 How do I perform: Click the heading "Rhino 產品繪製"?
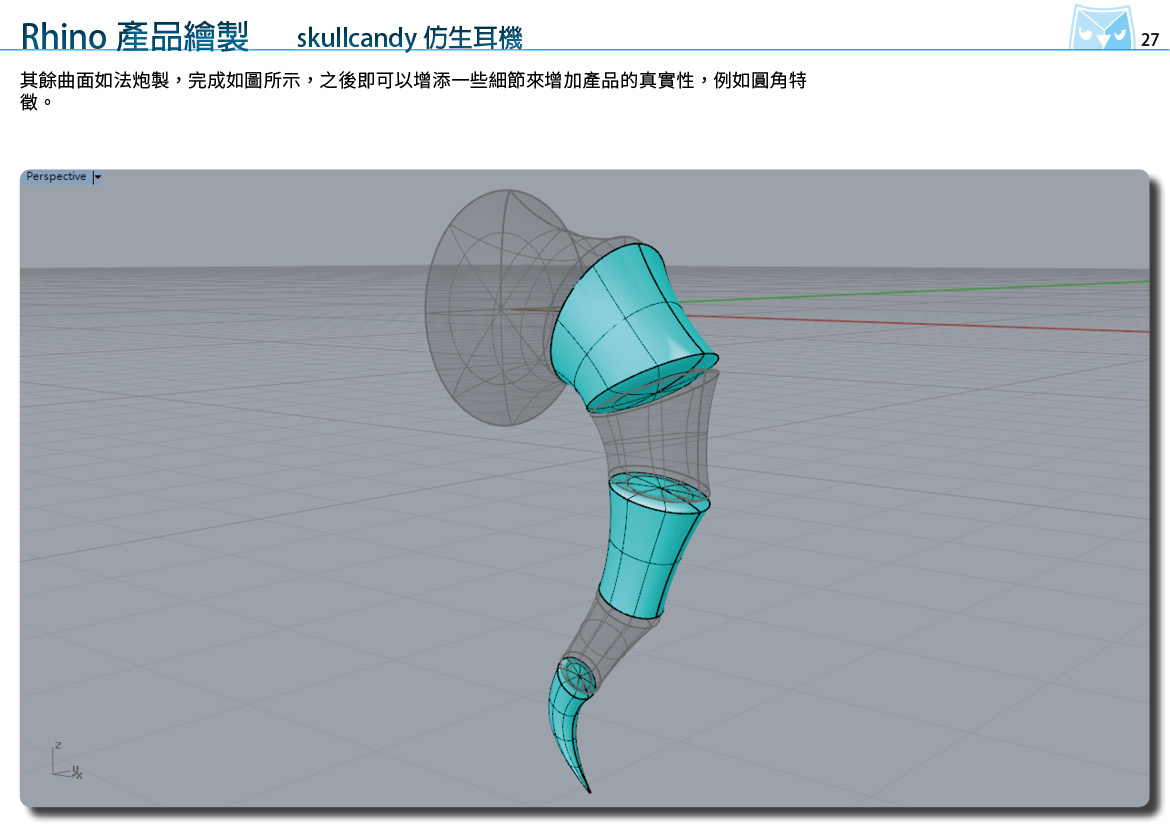point(134,36)
